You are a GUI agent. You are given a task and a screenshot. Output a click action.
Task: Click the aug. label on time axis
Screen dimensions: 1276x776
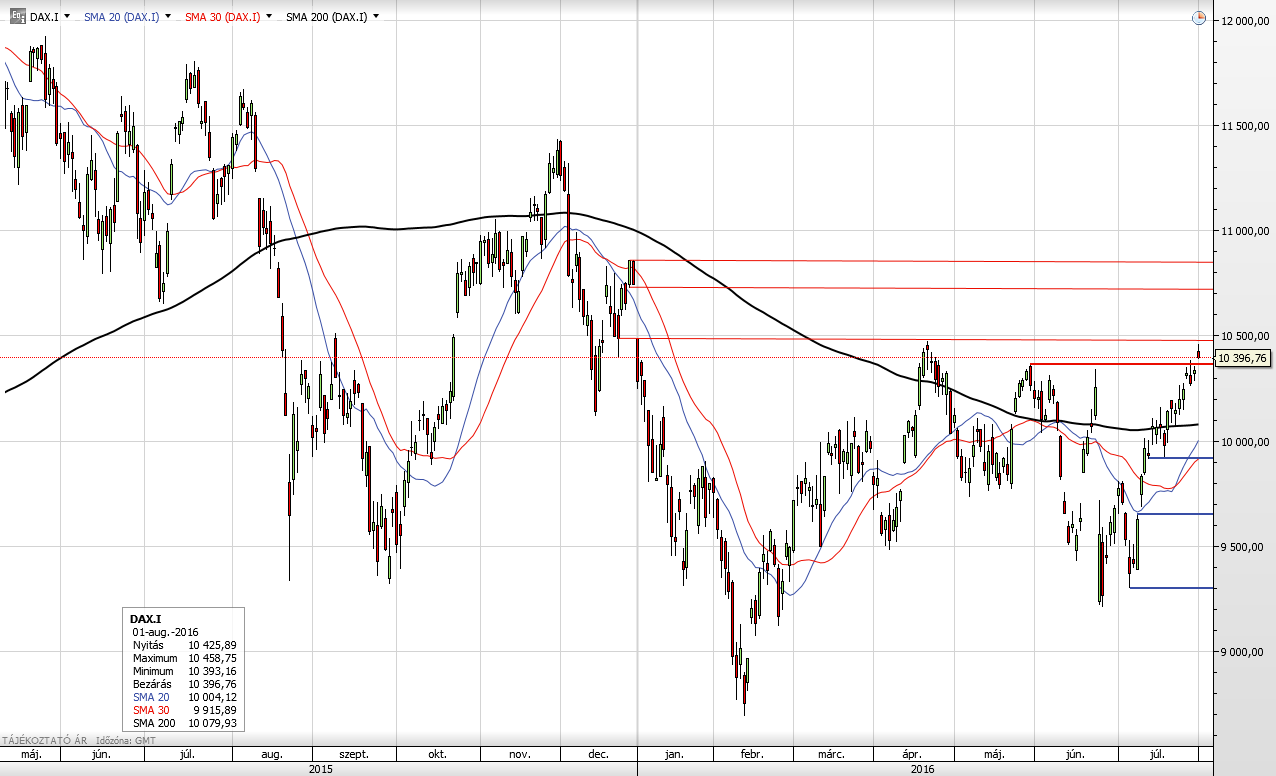click(271, 755)
